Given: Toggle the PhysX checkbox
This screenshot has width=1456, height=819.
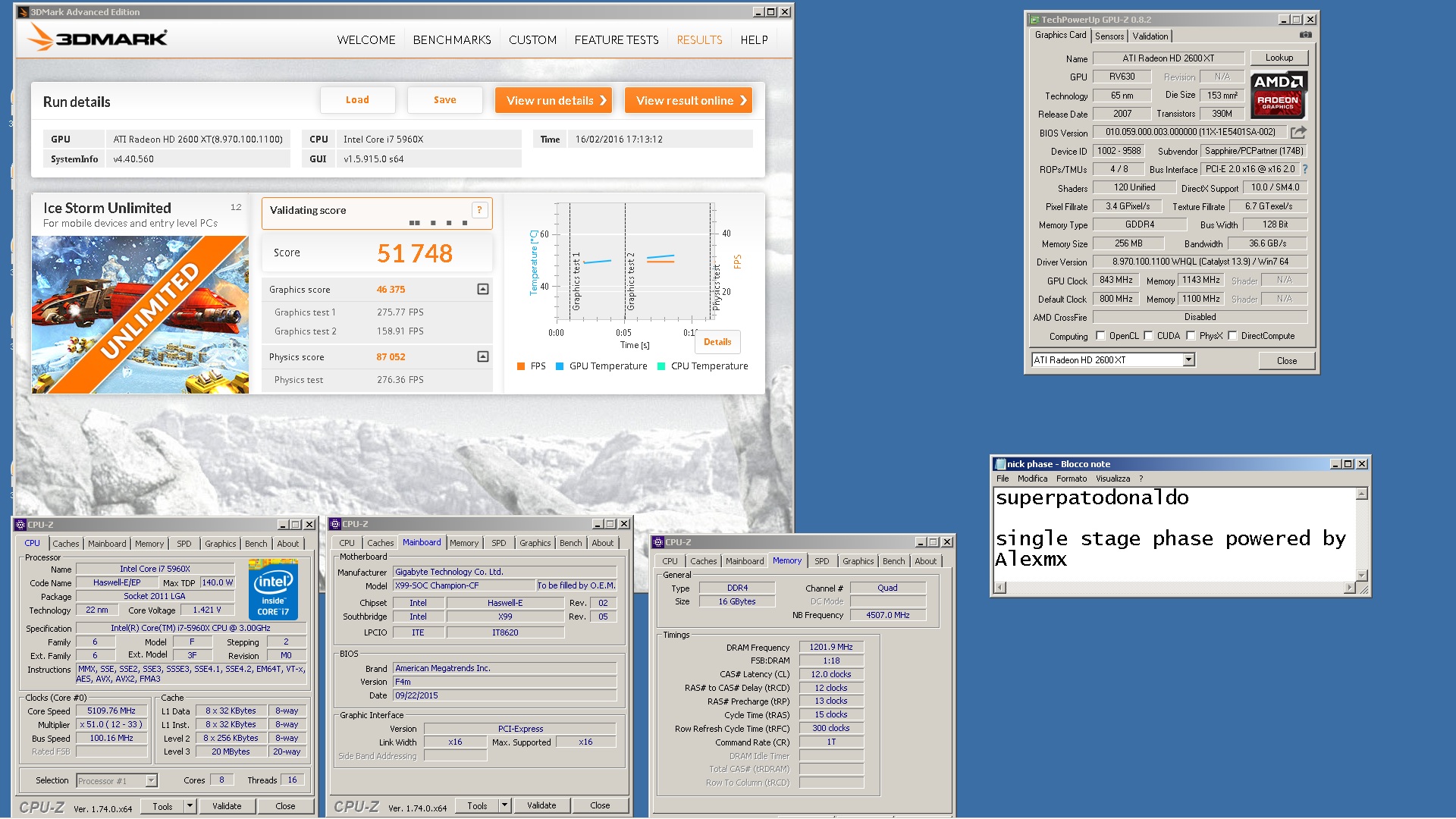Looking at the screenshot, I should click(x=1191, y=336).
